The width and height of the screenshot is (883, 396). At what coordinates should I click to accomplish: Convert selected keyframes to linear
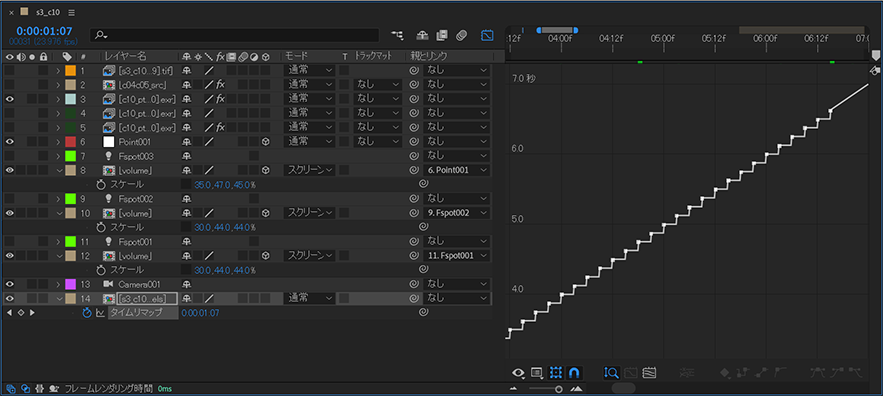click(761, 373)
